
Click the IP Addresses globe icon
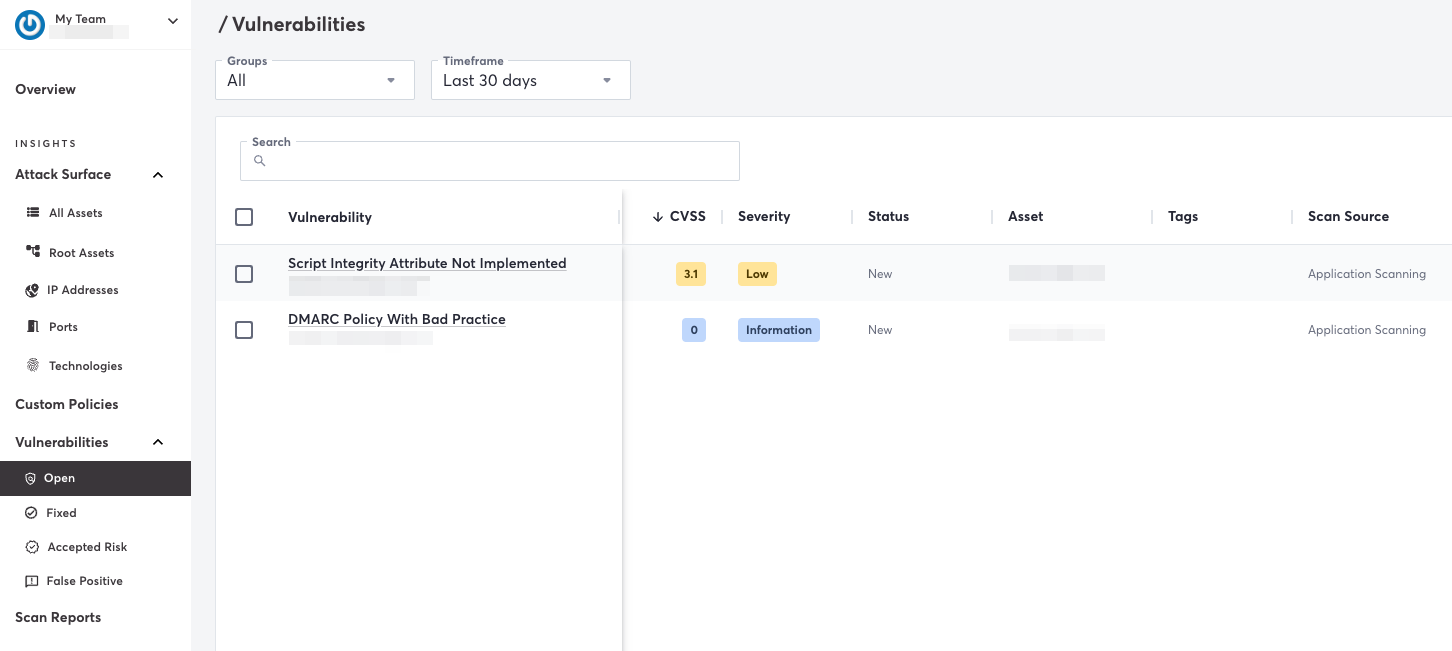[x=32, y=290]
